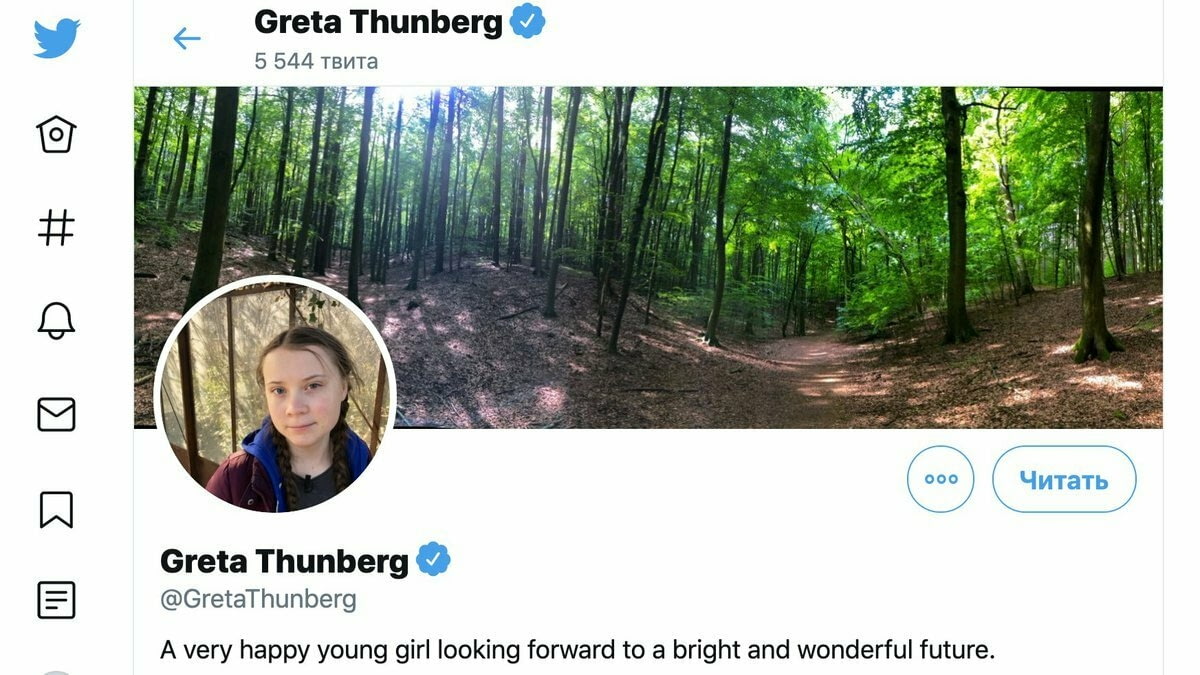Screen dimensions: 1200x675
Task: Click the 5 544 твита count text
Action: tap(316, 61)
